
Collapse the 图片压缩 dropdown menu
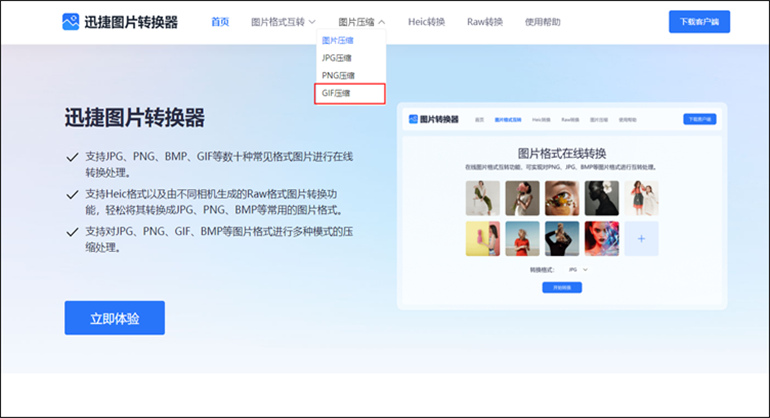tap(361, 22)
